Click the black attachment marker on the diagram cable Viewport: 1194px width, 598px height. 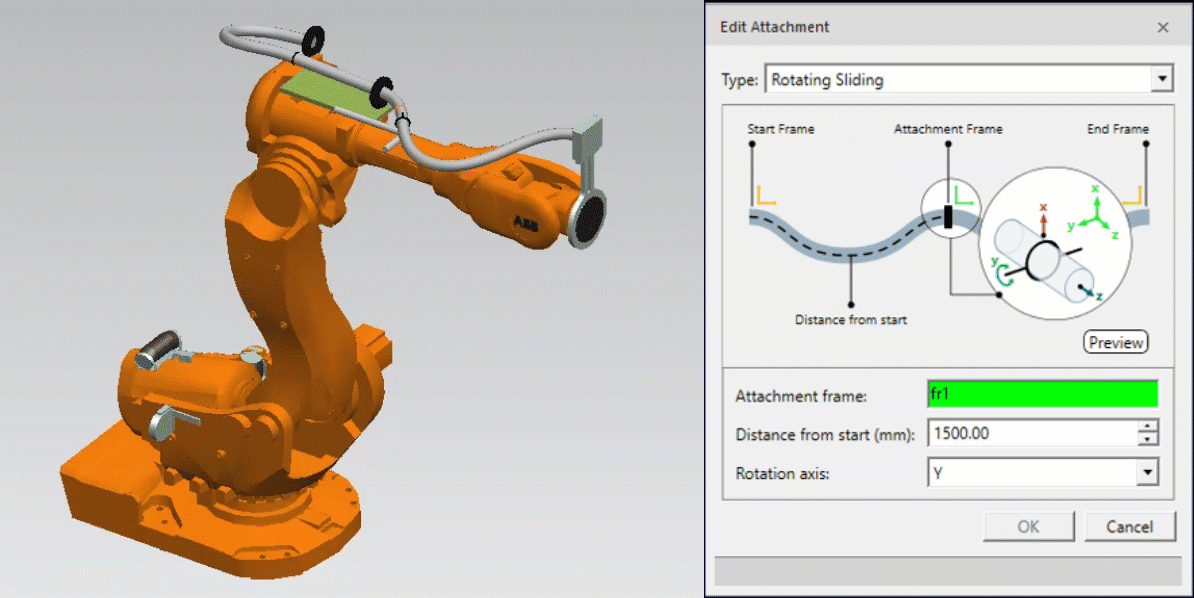point(948,216)
